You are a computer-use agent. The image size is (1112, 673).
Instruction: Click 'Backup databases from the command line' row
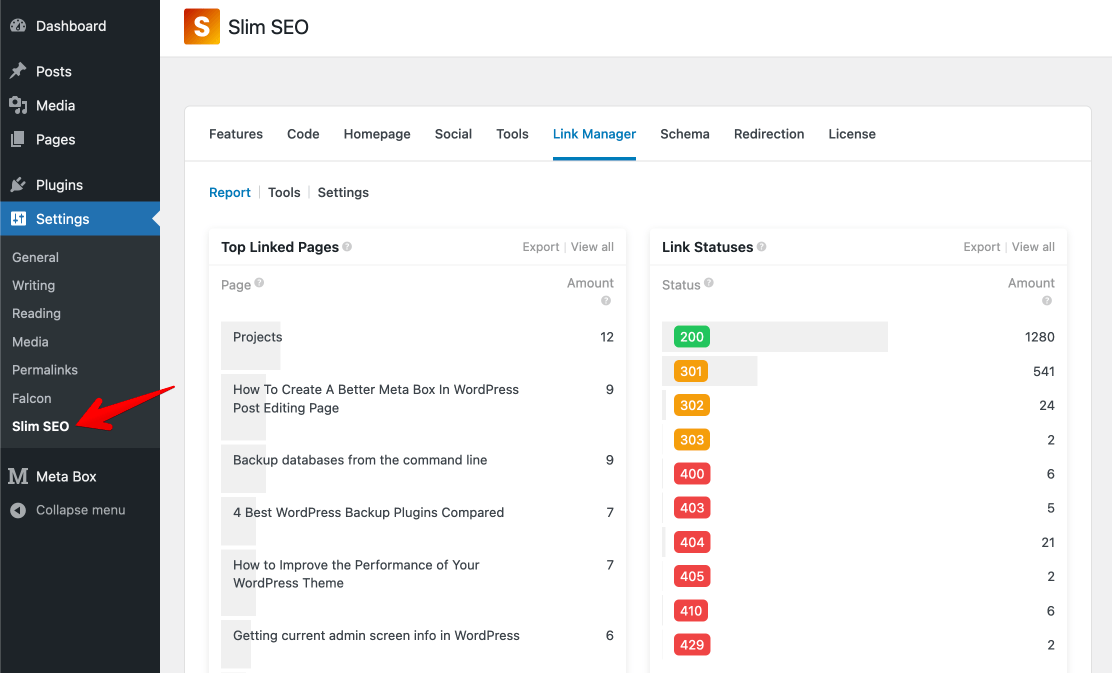pyautogui.click(x=417, y=468)
